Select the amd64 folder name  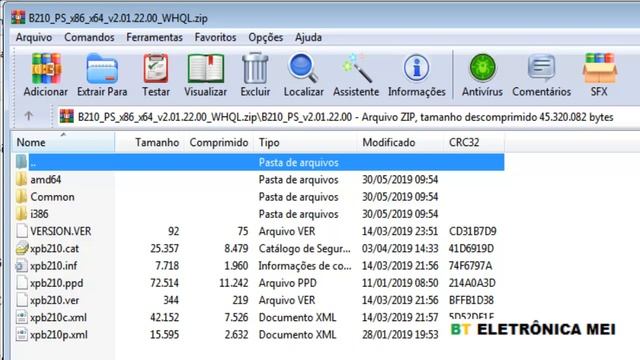click(46, 180)
